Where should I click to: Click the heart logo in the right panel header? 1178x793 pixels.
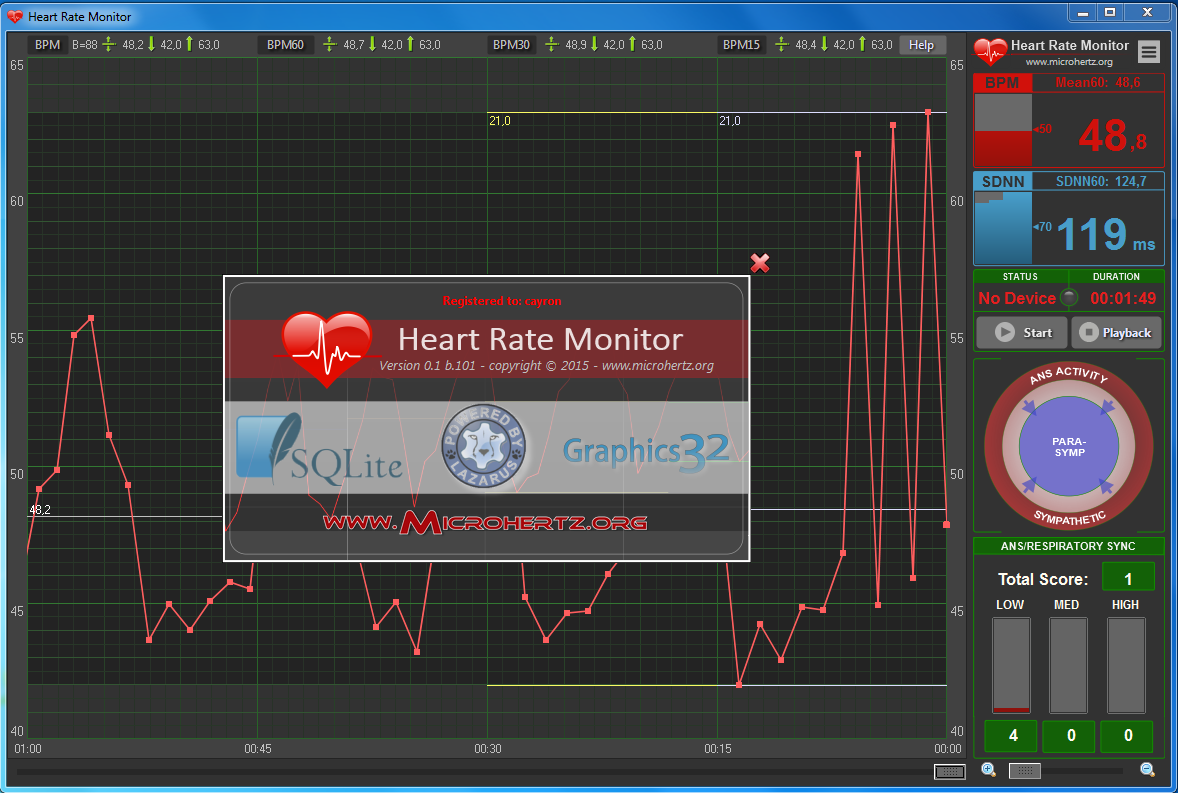coord(990,51)
